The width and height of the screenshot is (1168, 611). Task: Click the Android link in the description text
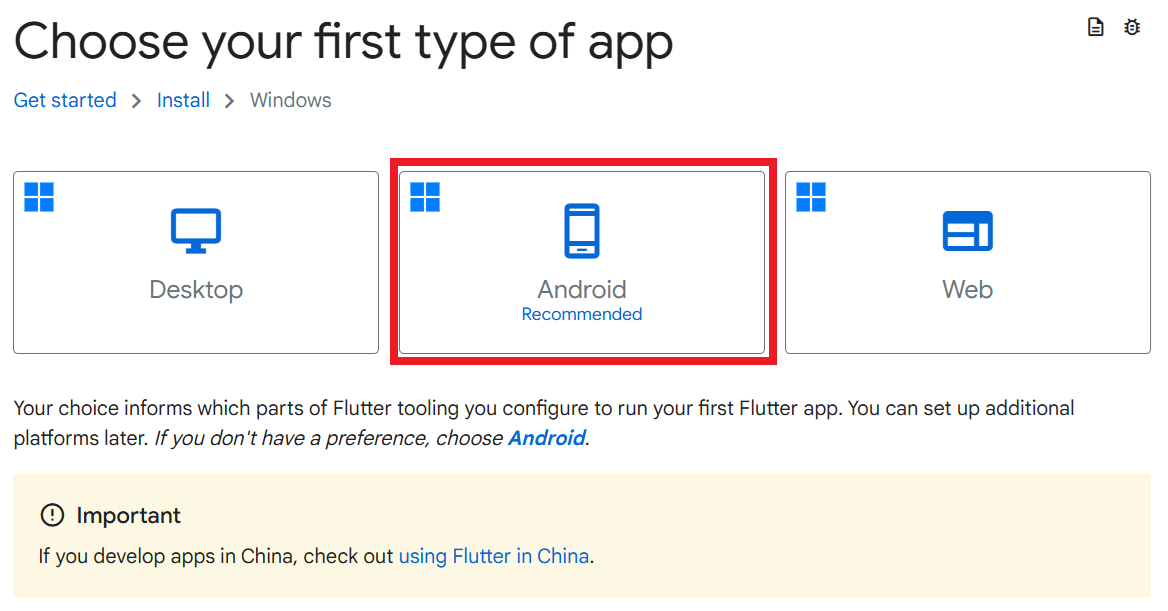[546, 438]
